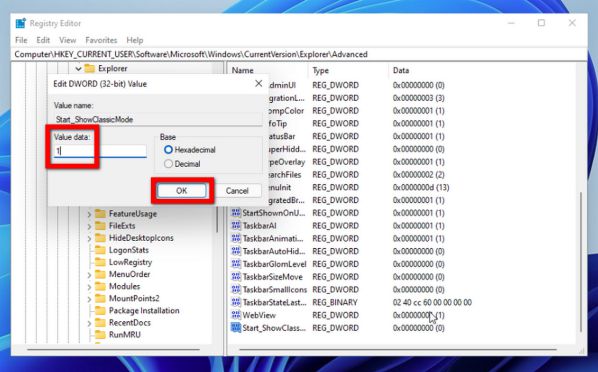Click the RecentDocs folder icon

click(100, 323)
